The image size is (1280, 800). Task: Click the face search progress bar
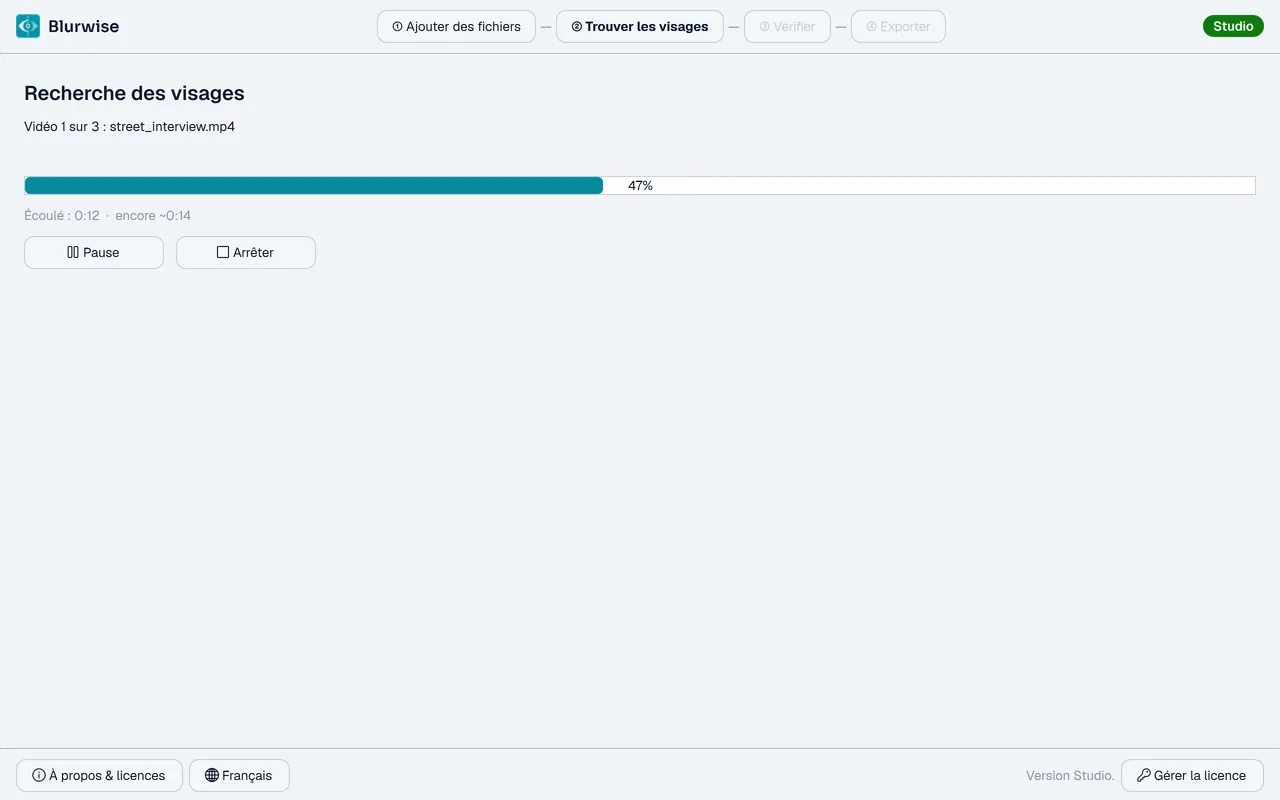coord(640,185)
